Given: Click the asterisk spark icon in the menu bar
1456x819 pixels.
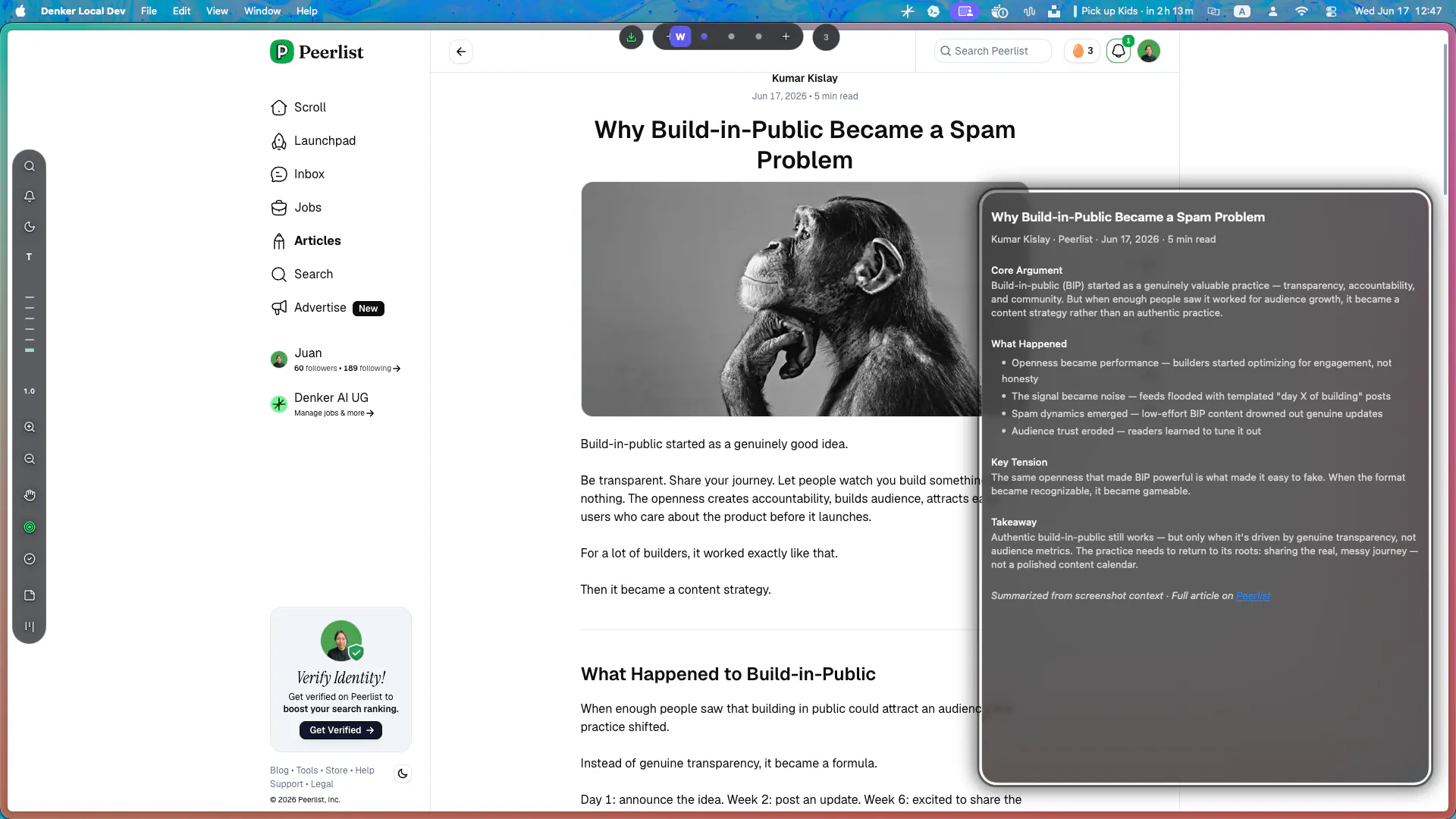Looking at the screenshot, I should [x=908, y=11].
